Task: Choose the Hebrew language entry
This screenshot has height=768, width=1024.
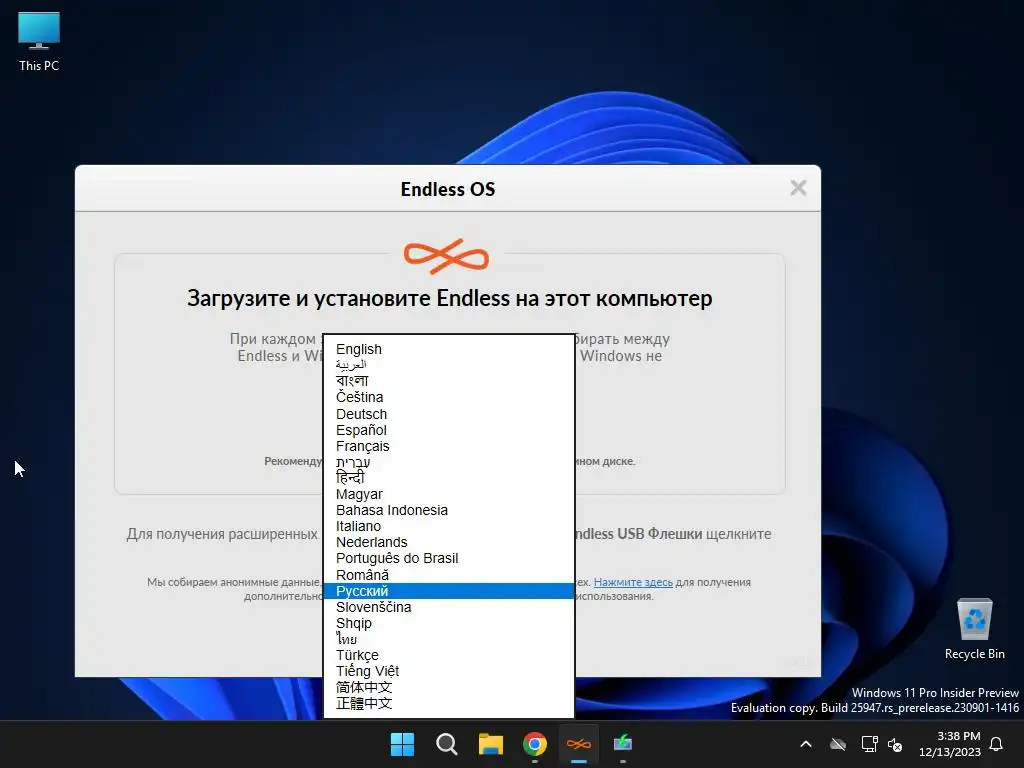Action: point(449,462)
